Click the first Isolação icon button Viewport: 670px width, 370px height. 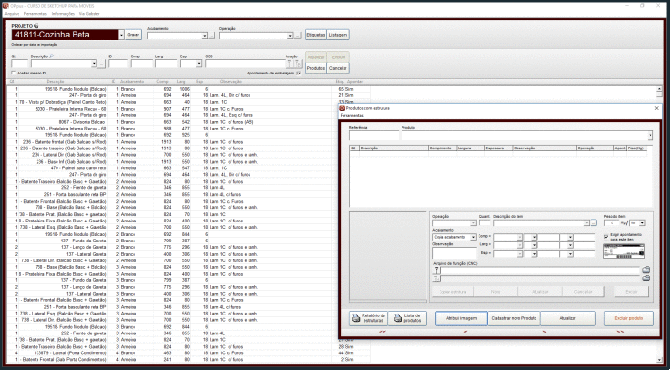pos(290,64)
